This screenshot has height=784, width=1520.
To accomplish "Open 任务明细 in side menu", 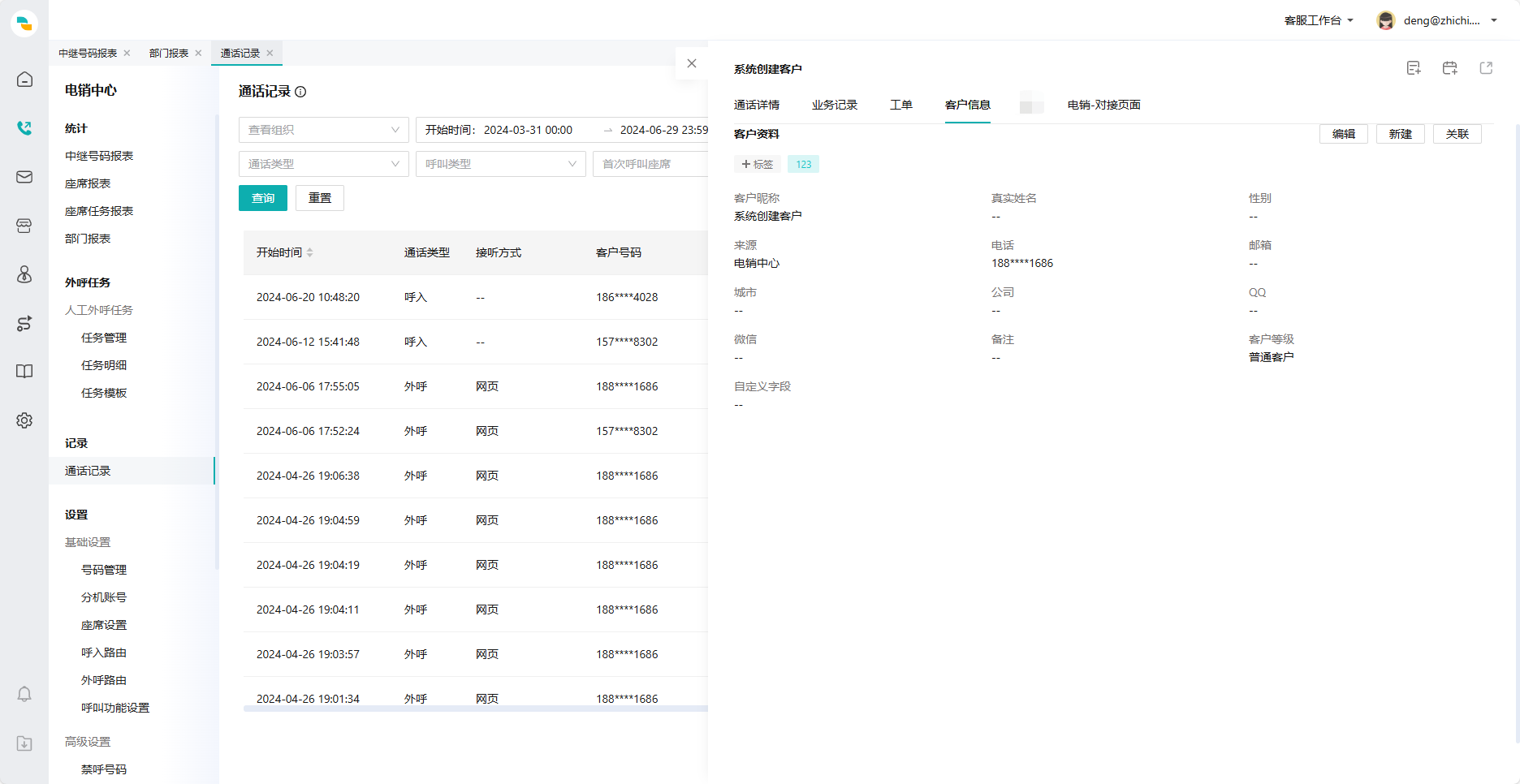I will (x=104, y=365).
